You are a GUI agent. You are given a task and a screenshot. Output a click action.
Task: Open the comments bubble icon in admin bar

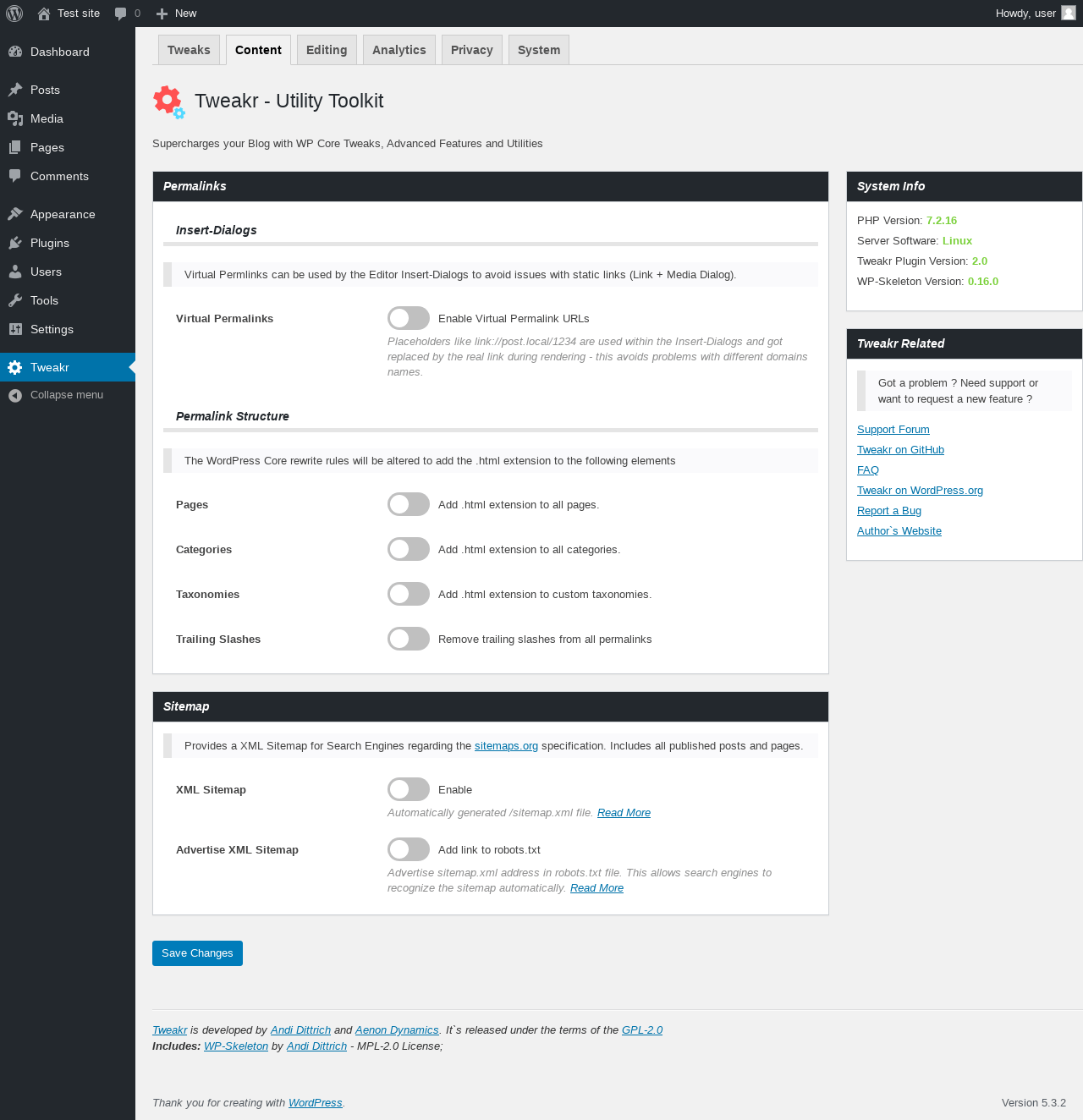[x=121, y=14]
